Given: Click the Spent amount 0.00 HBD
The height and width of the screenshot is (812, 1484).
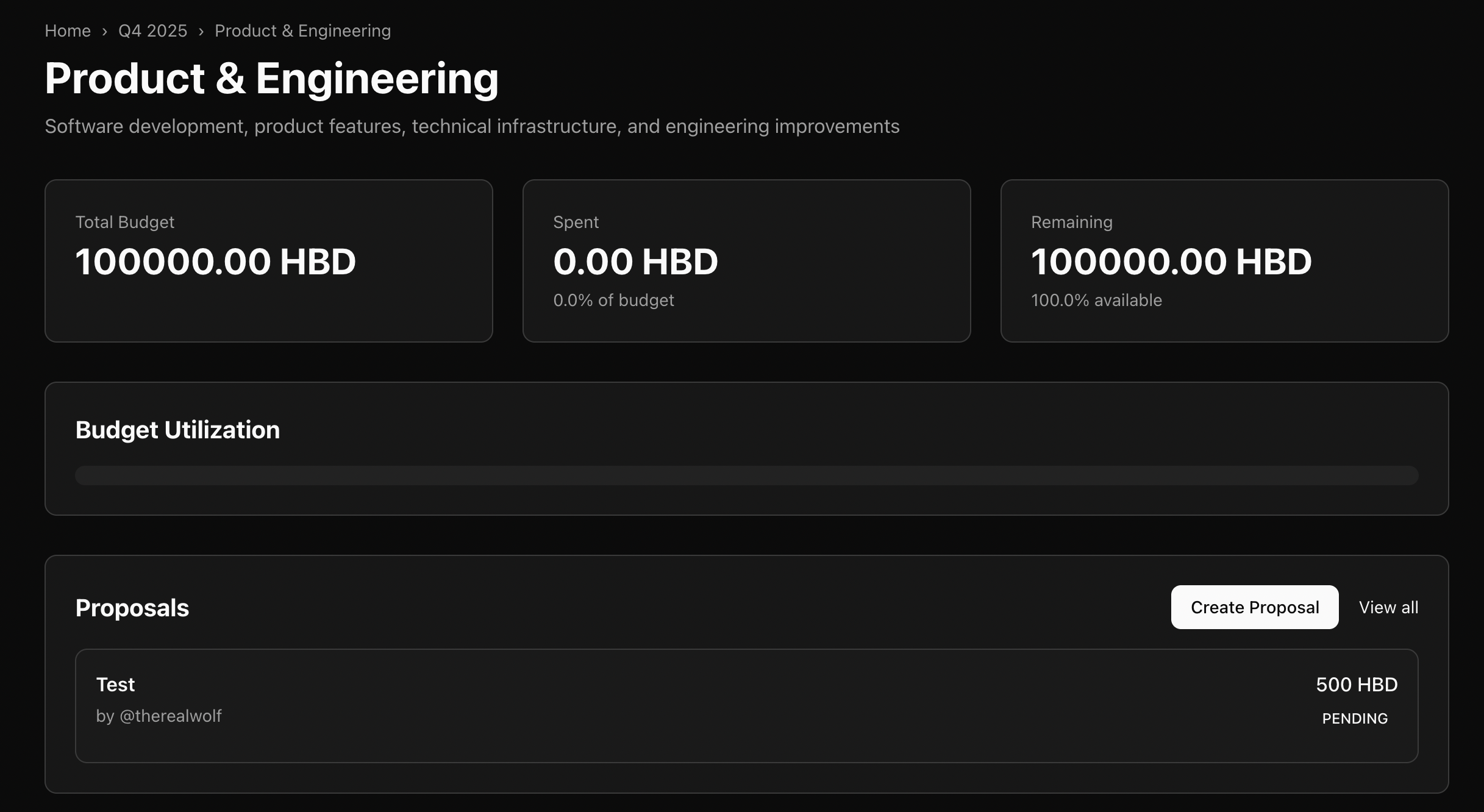Looking at the screenshot, I should click(x=635, y=262).
